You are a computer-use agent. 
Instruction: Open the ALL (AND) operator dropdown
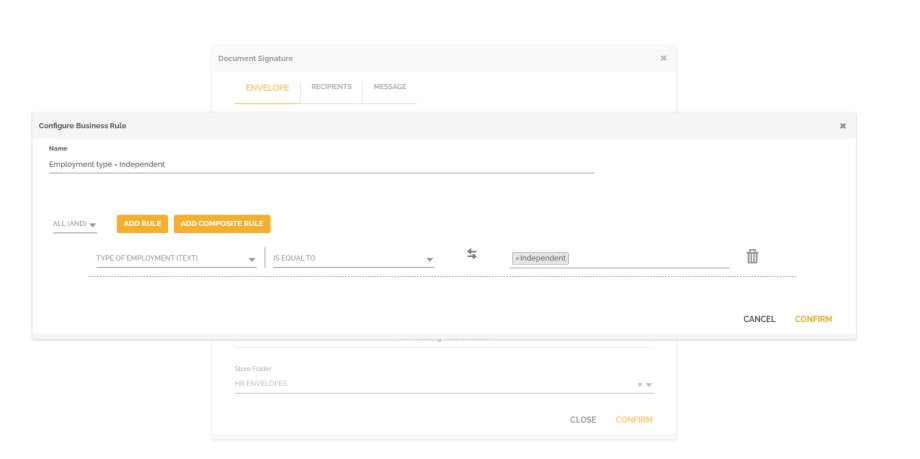point(75,224)
